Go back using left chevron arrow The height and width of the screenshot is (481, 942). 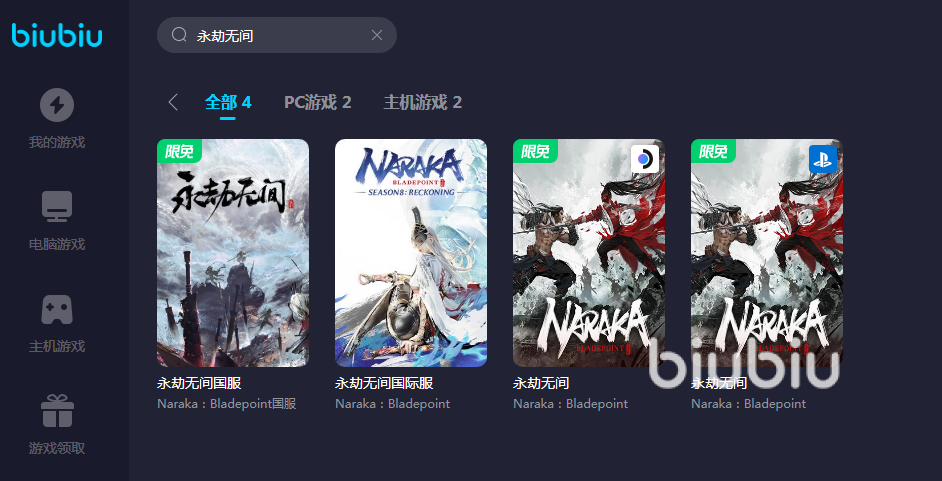click(173, 102)
